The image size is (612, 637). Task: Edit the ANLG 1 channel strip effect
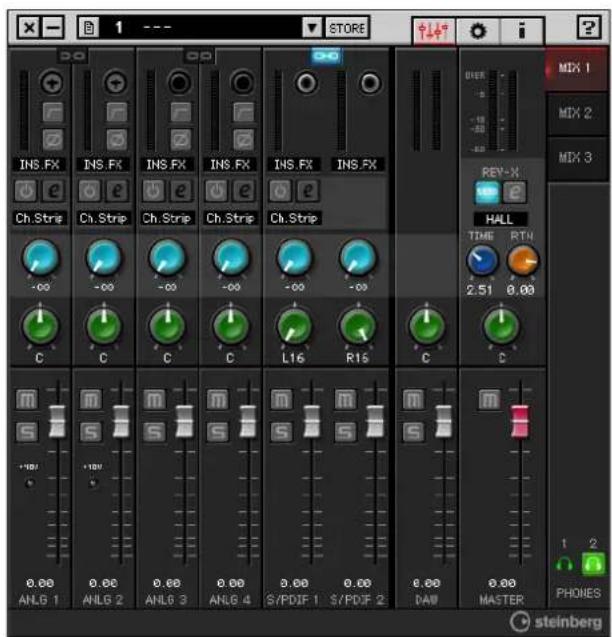point(54,191)
